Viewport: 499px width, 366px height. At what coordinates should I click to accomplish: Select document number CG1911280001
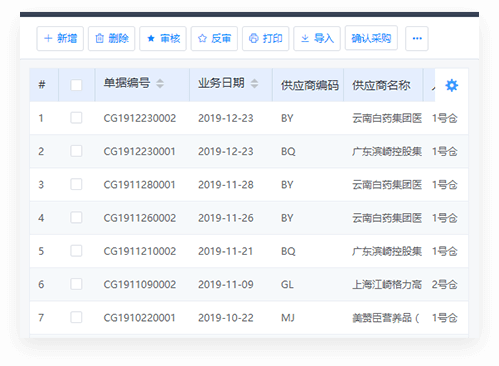coord(139,185)
